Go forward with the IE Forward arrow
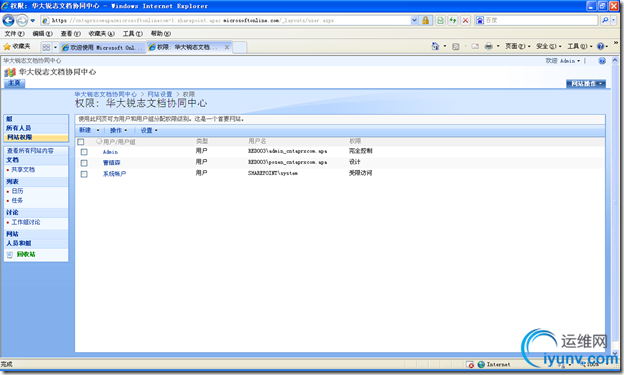 22,20
